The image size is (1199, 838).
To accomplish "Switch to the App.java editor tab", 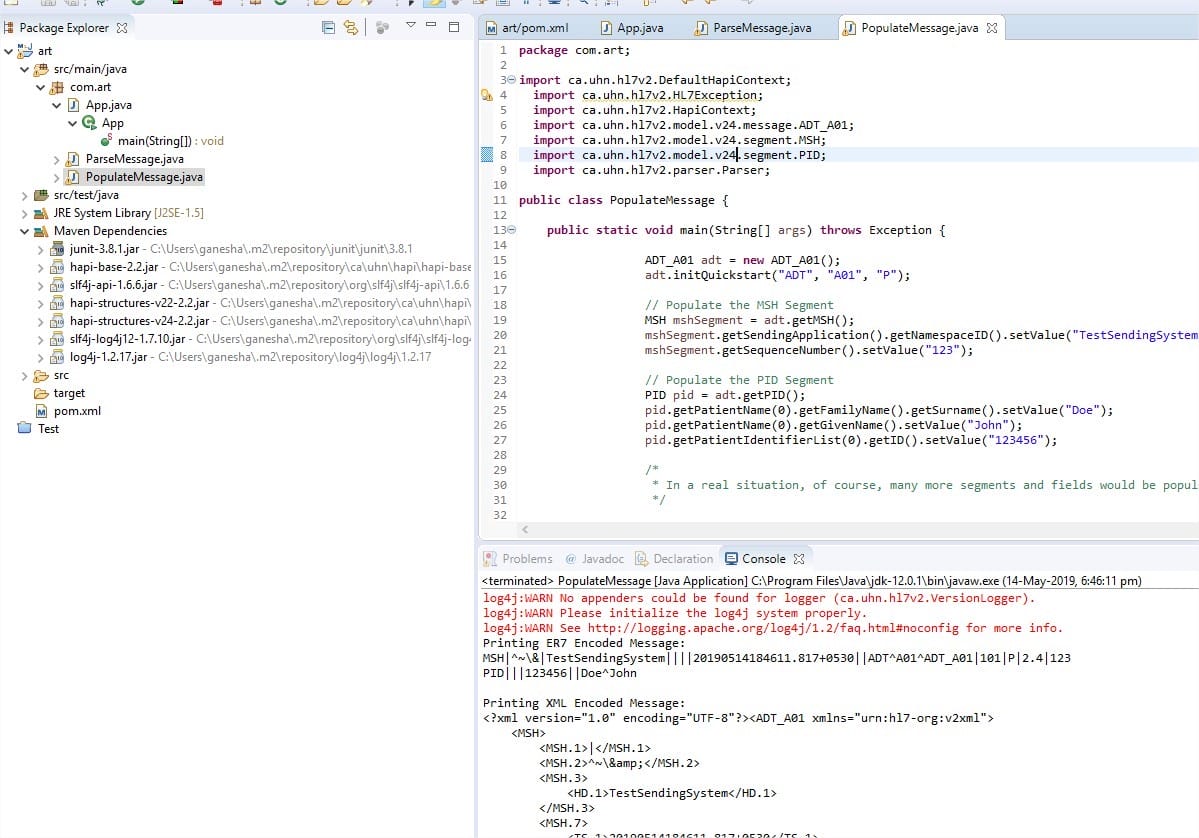I will (632, 28).
